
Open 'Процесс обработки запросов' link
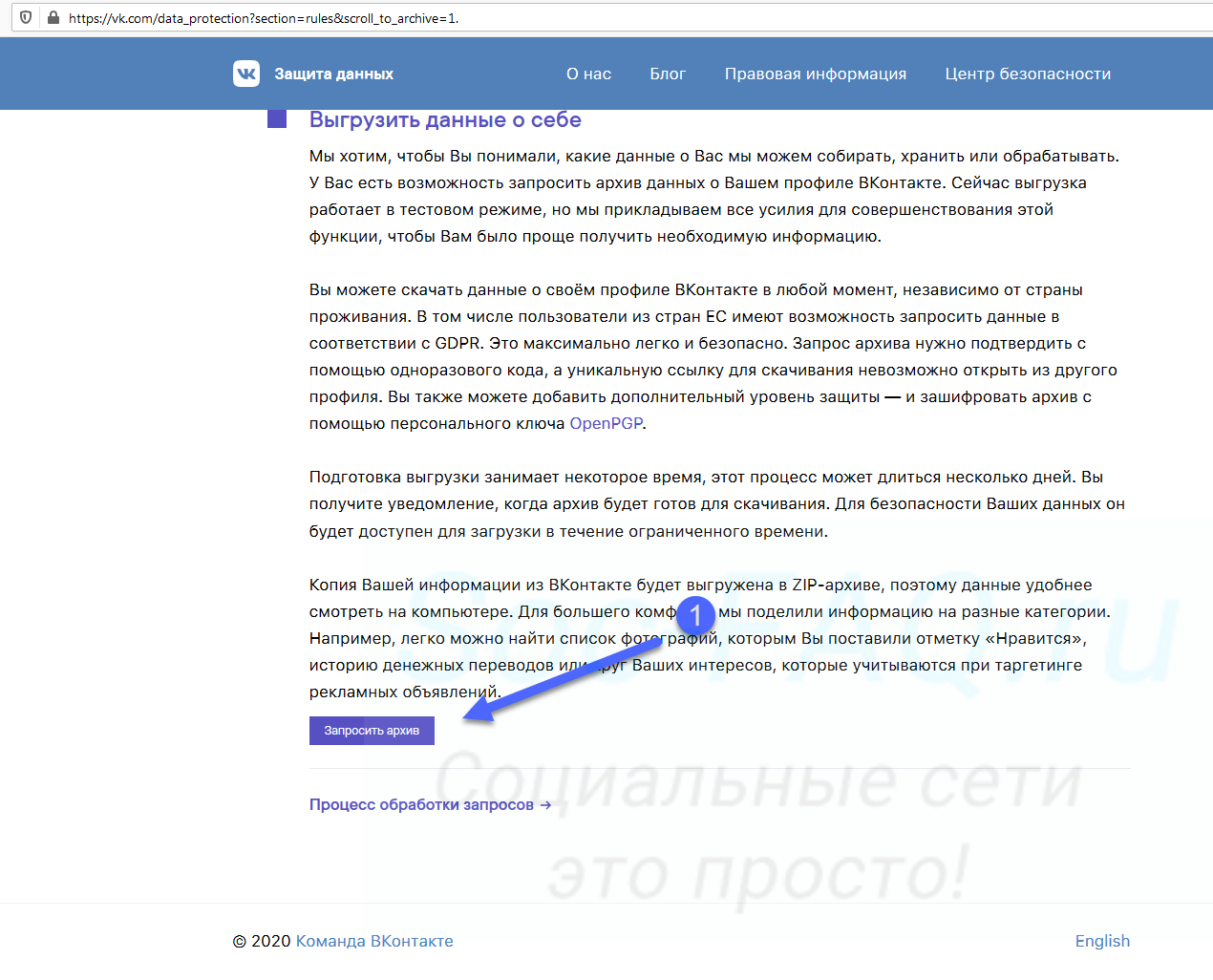(x=430, y=804)
